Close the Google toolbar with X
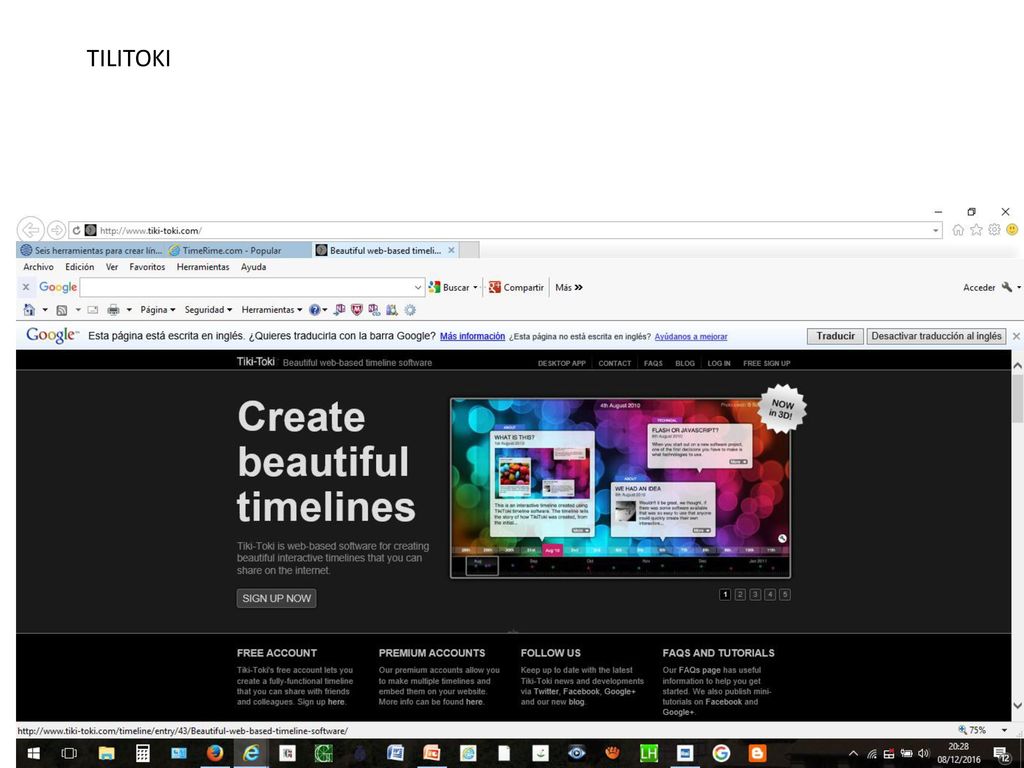 25,287
